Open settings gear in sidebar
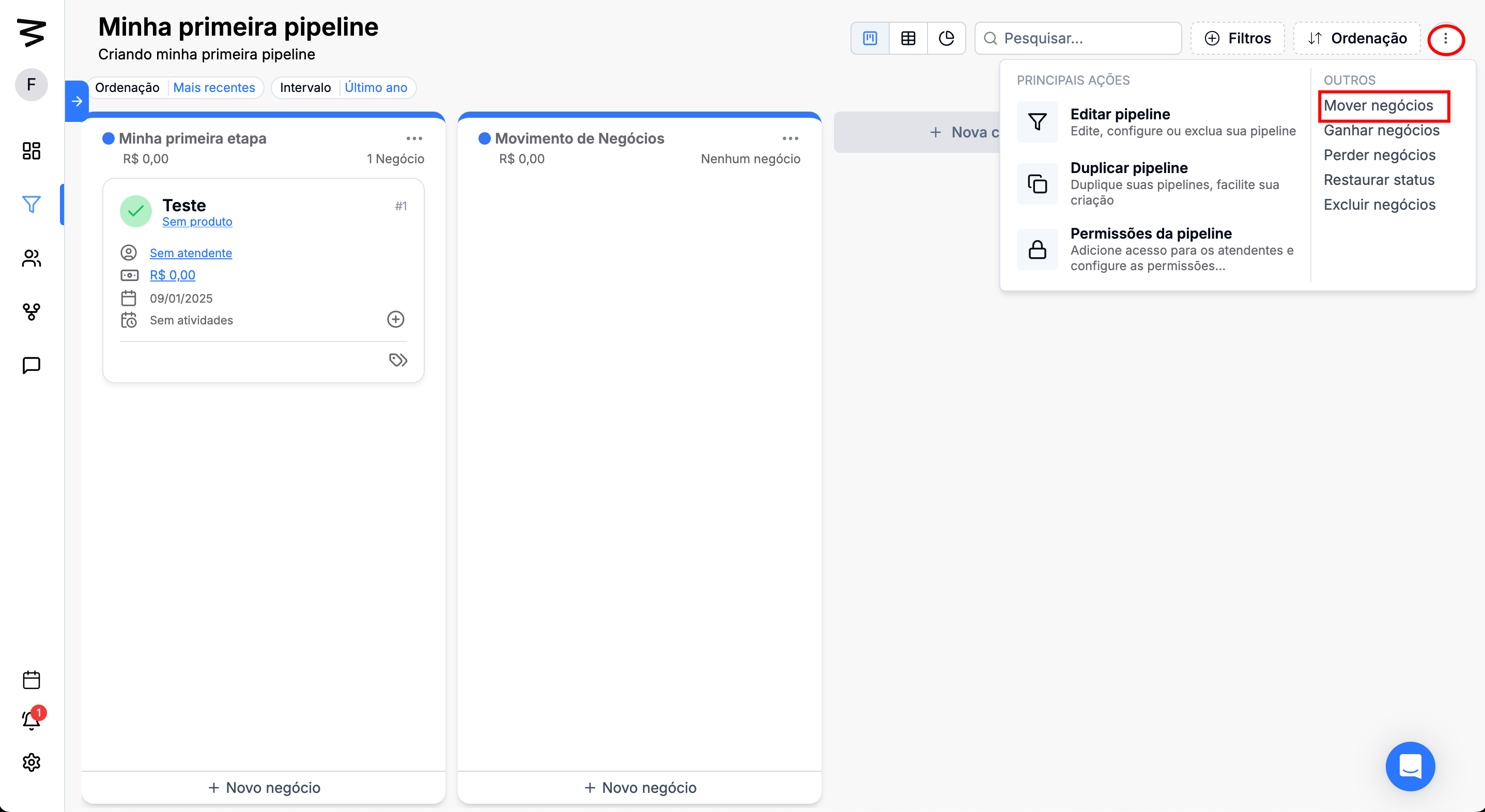The image size is (1485, 812). tap(31, 762)
